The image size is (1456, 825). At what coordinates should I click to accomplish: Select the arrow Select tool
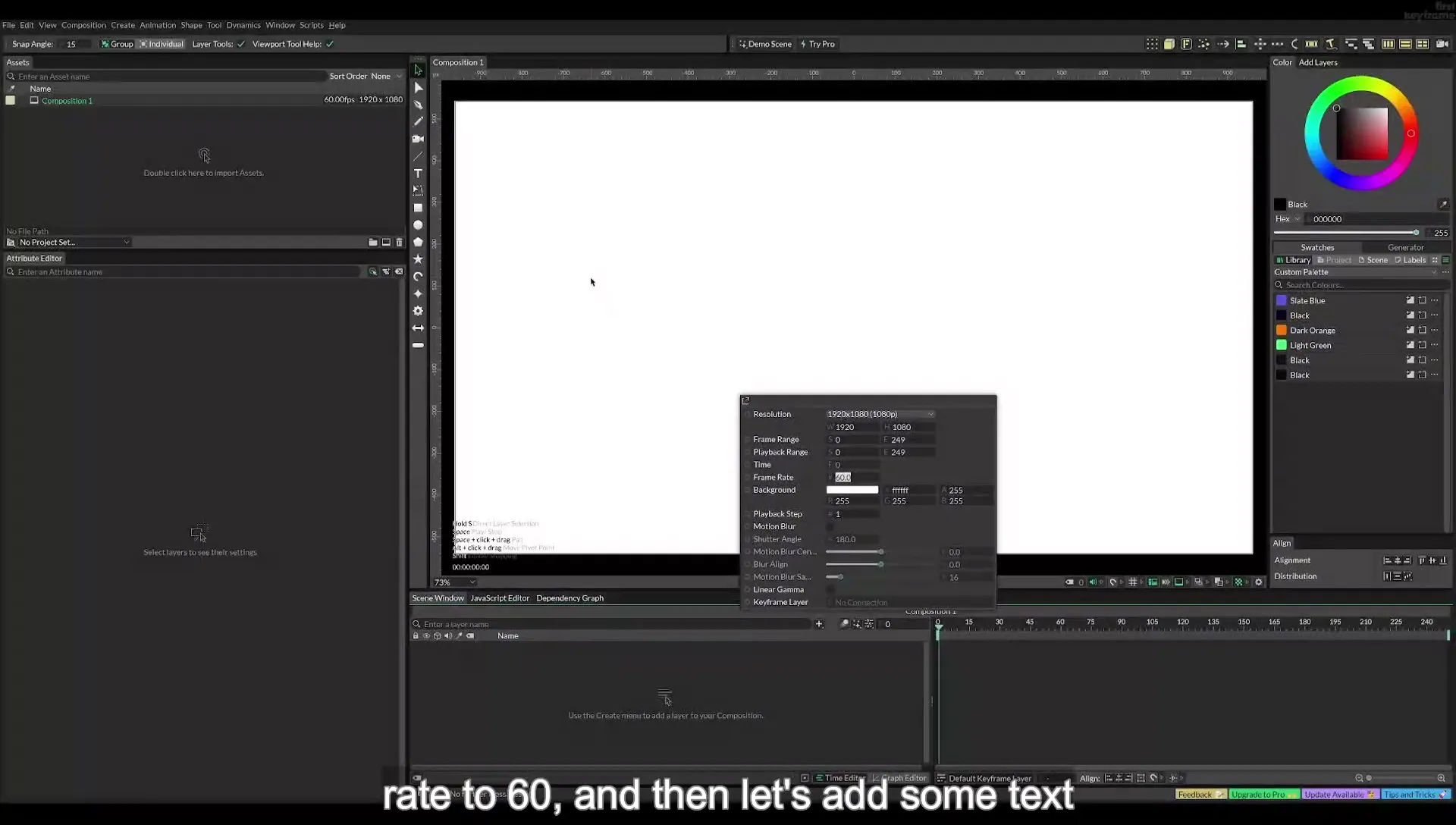(418, 70)
